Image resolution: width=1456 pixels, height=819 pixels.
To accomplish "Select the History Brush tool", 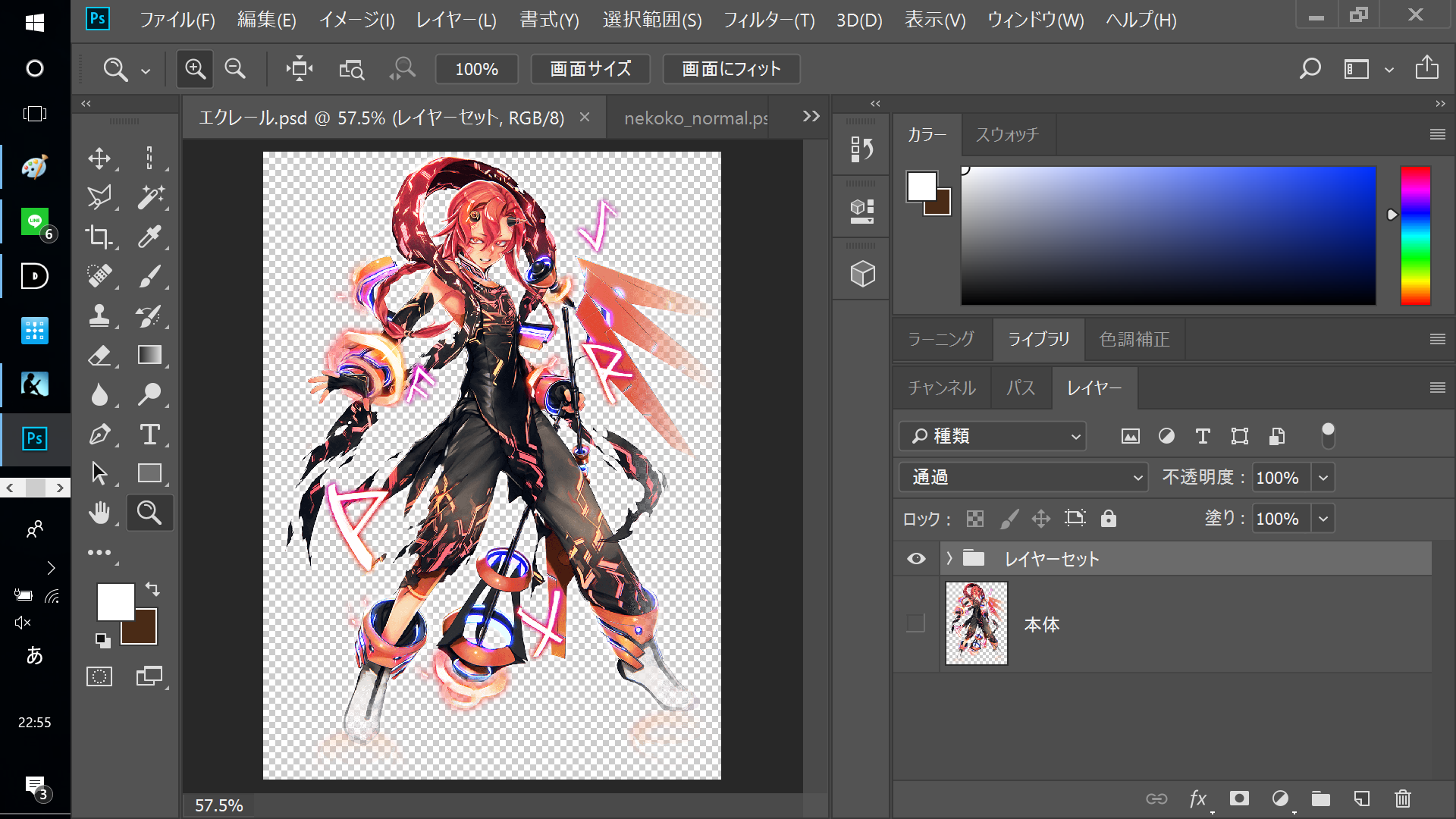I will 149,315.
